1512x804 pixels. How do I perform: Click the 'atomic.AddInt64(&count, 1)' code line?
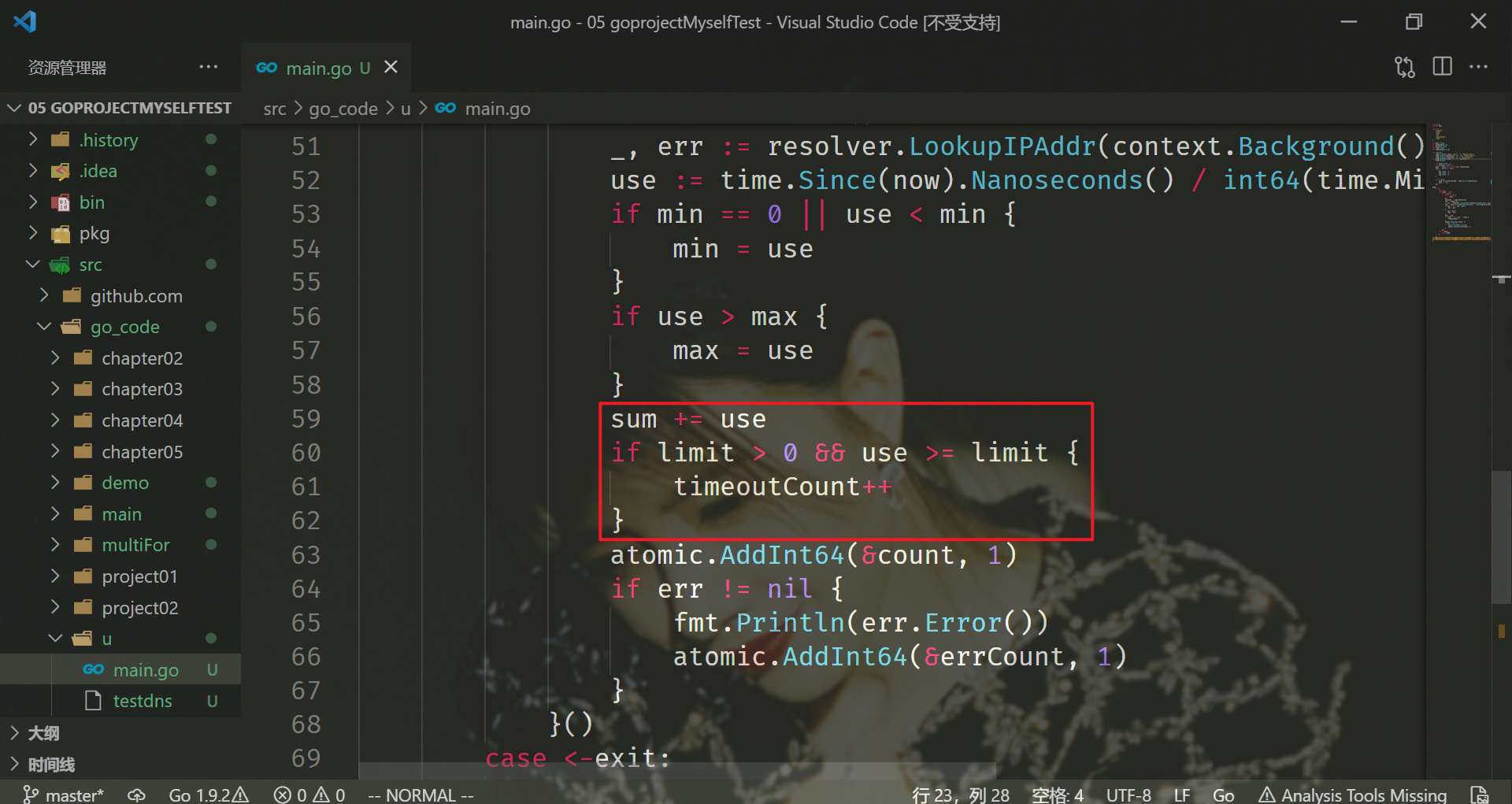click(813, 554)
